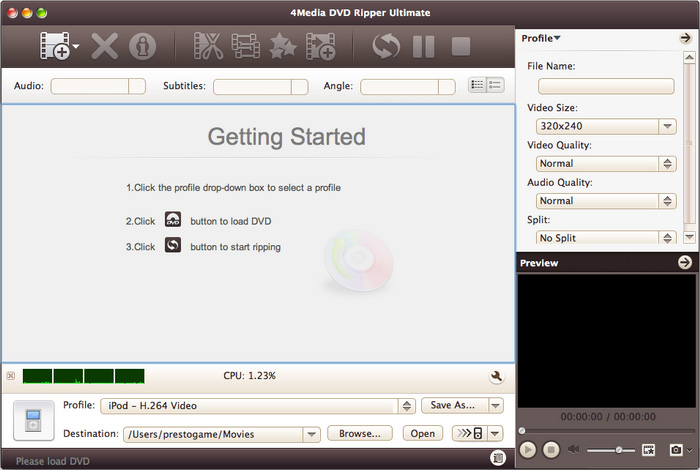This screenshot has height=470, width=700.
Task: Open the Info toolbar icon
Action: [x=143, y=46]
